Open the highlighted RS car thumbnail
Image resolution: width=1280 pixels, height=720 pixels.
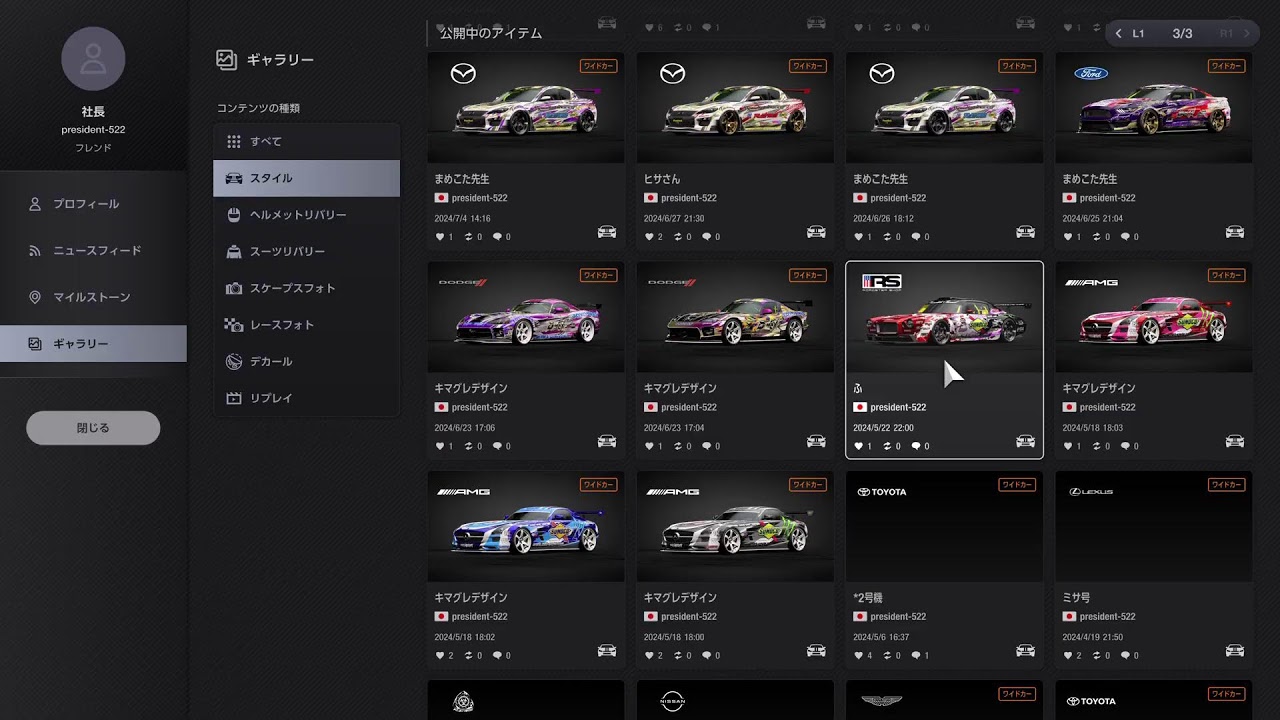tap(945, 318)
